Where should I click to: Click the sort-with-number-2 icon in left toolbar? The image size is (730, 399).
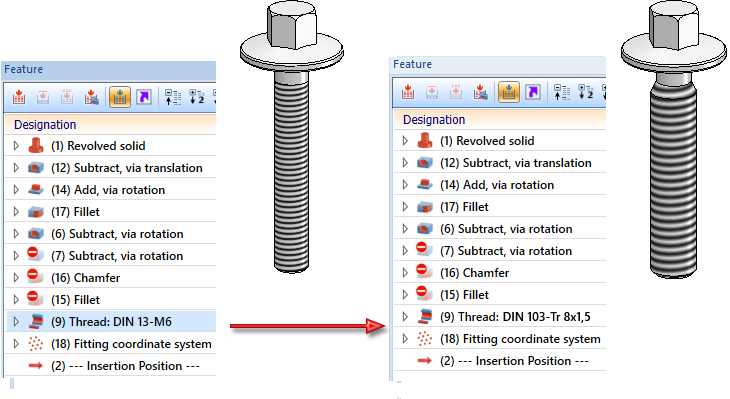click(197, 97)
